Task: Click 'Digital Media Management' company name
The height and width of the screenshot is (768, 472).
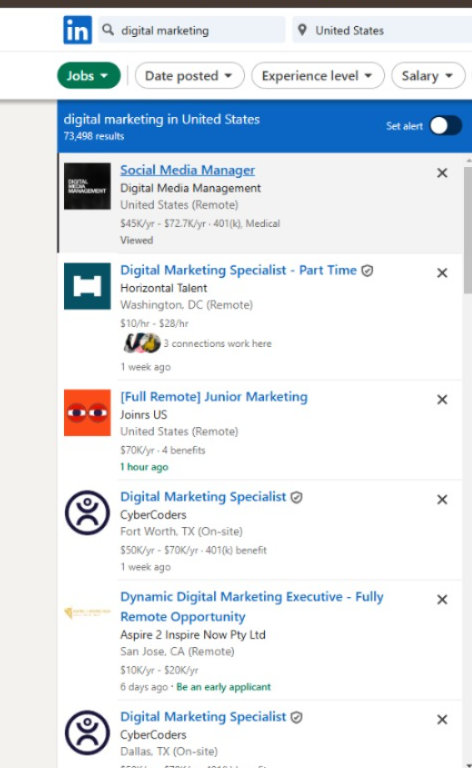Action: coord(190,188)
